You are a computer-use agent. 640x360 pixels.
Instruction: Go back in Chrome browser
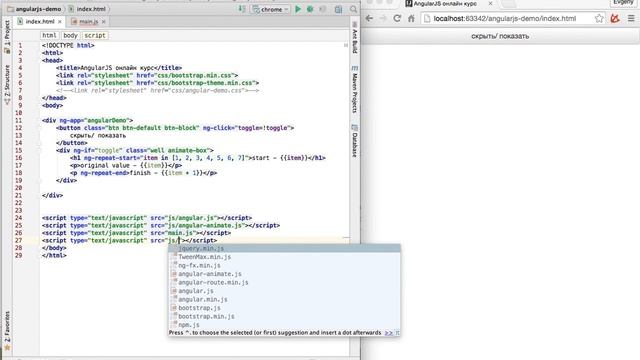tap(369, 18)
